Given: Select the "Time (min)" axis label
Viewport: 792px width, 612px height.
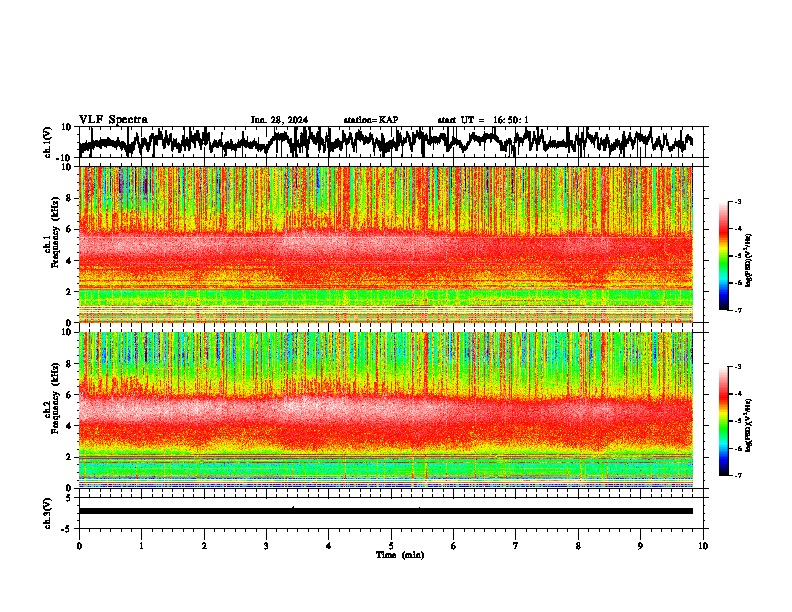Looking at the screenshot, I should coord(400,555).
